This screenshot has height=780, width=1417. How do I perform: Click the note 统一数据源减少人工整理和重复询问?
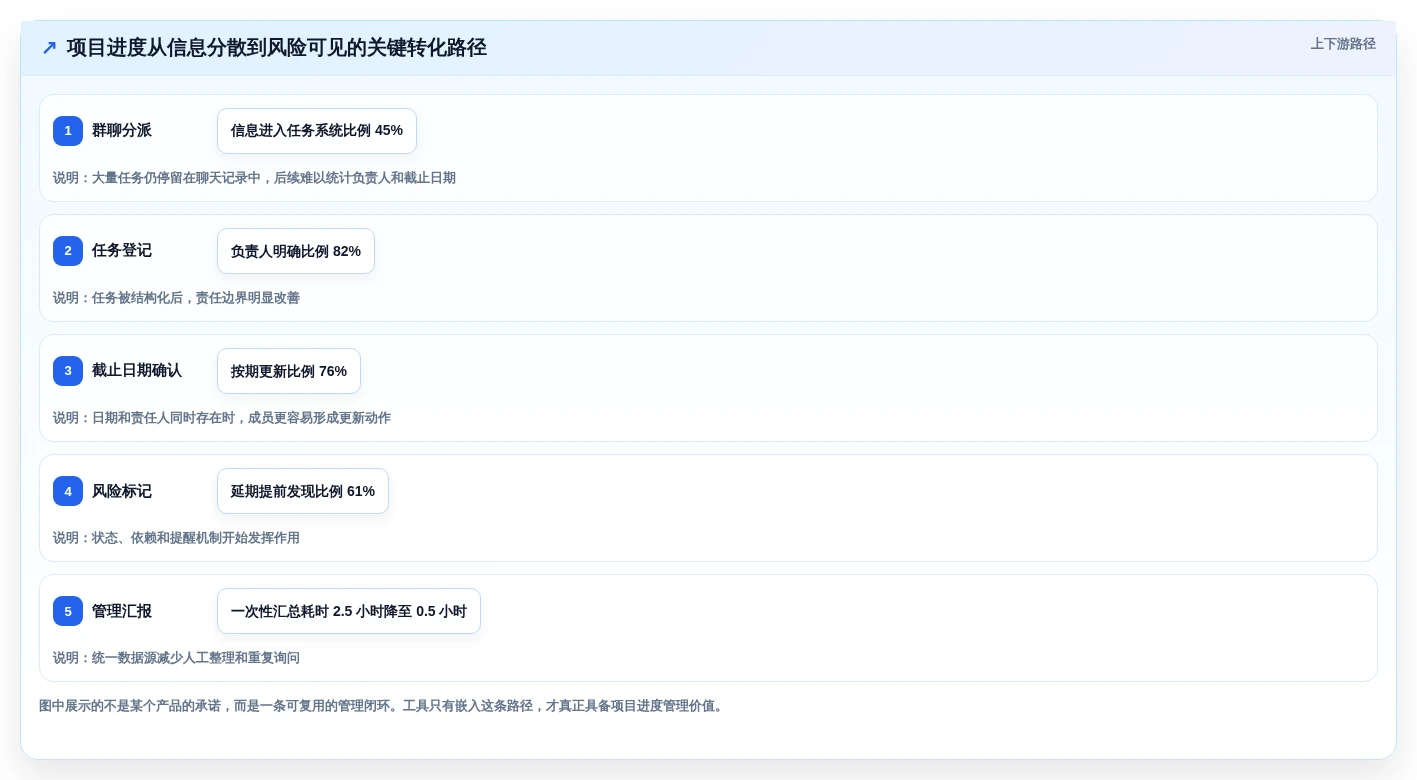[x=176, y=658]
